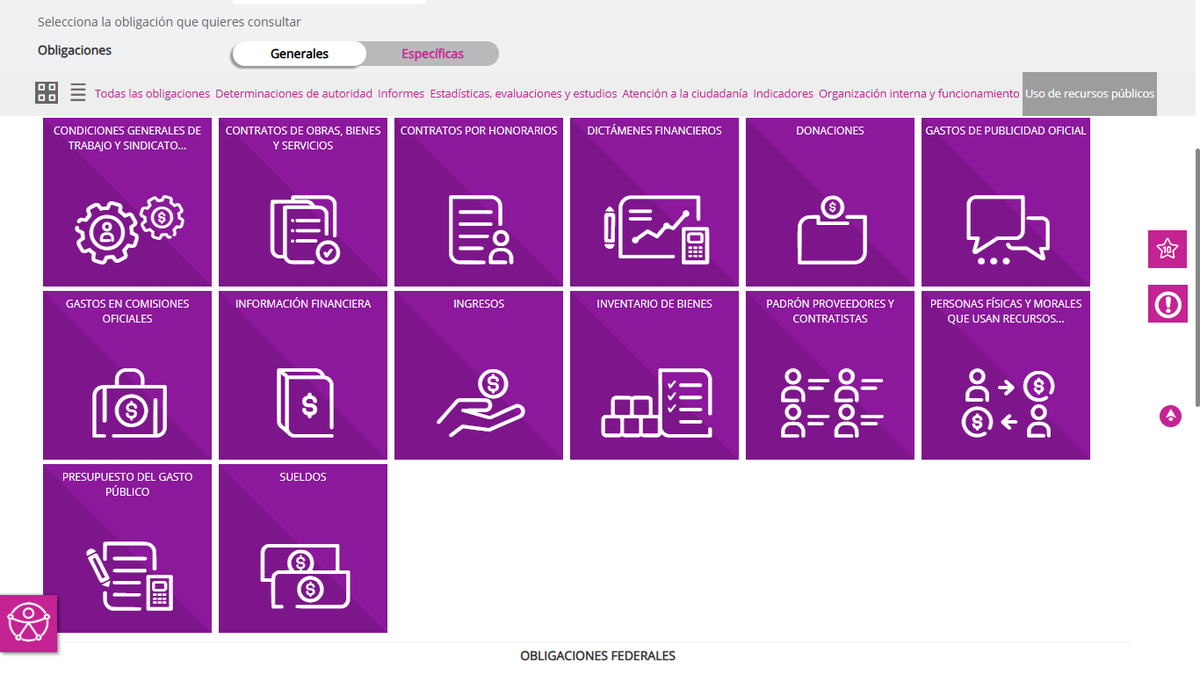The width and height of the screenshot is (1200, 675).
Task: Filter by Organización interna y funcionamiento
Action: pos(919,93)
